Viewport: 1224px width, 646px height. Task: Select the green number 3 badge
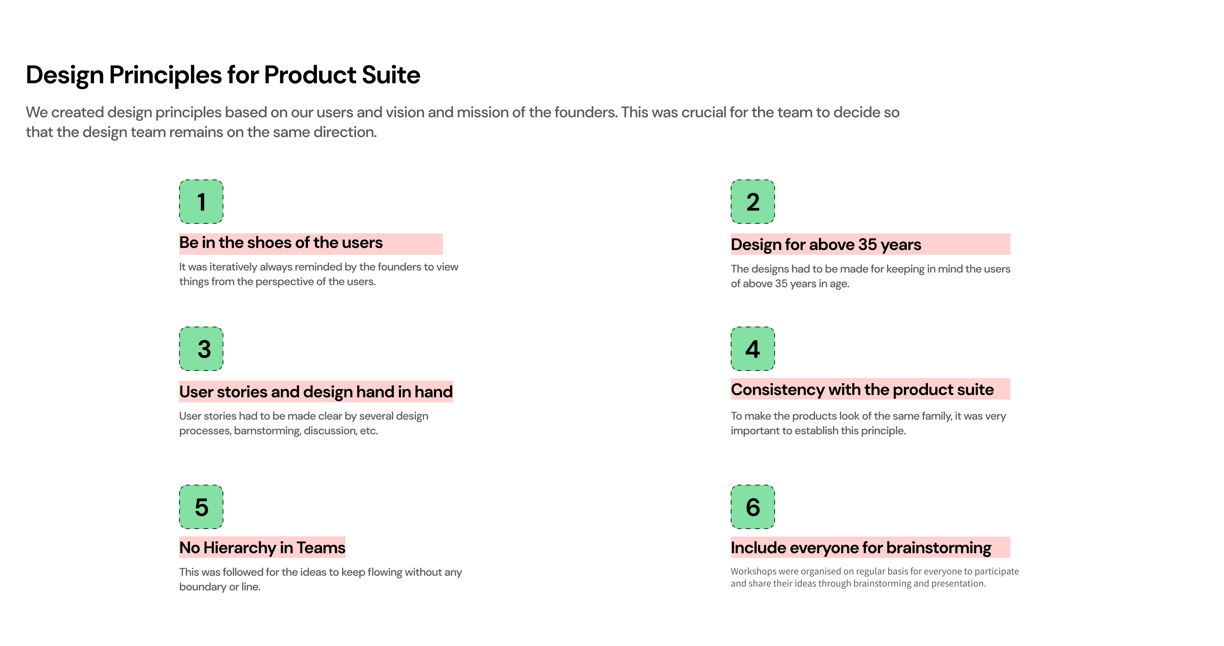201,349
